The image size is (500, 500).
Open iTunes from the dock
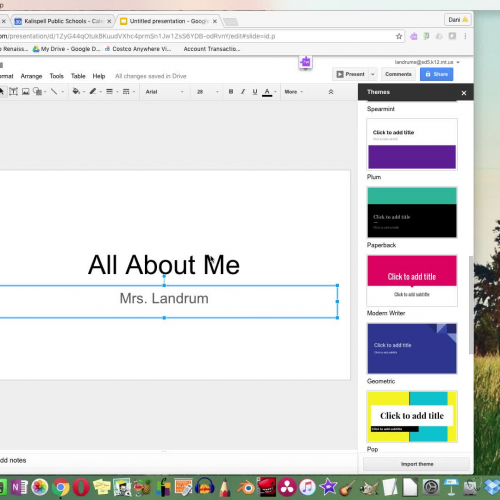point(307,487)
